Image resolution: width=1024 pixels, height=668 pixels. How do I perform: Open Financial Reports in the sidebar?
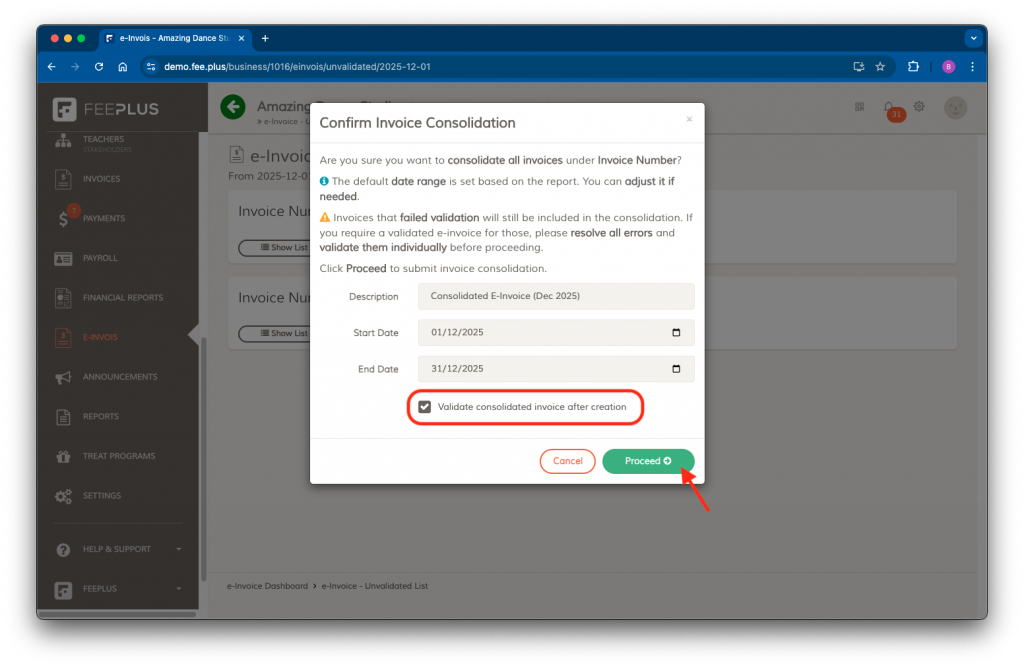pos(122,298)
